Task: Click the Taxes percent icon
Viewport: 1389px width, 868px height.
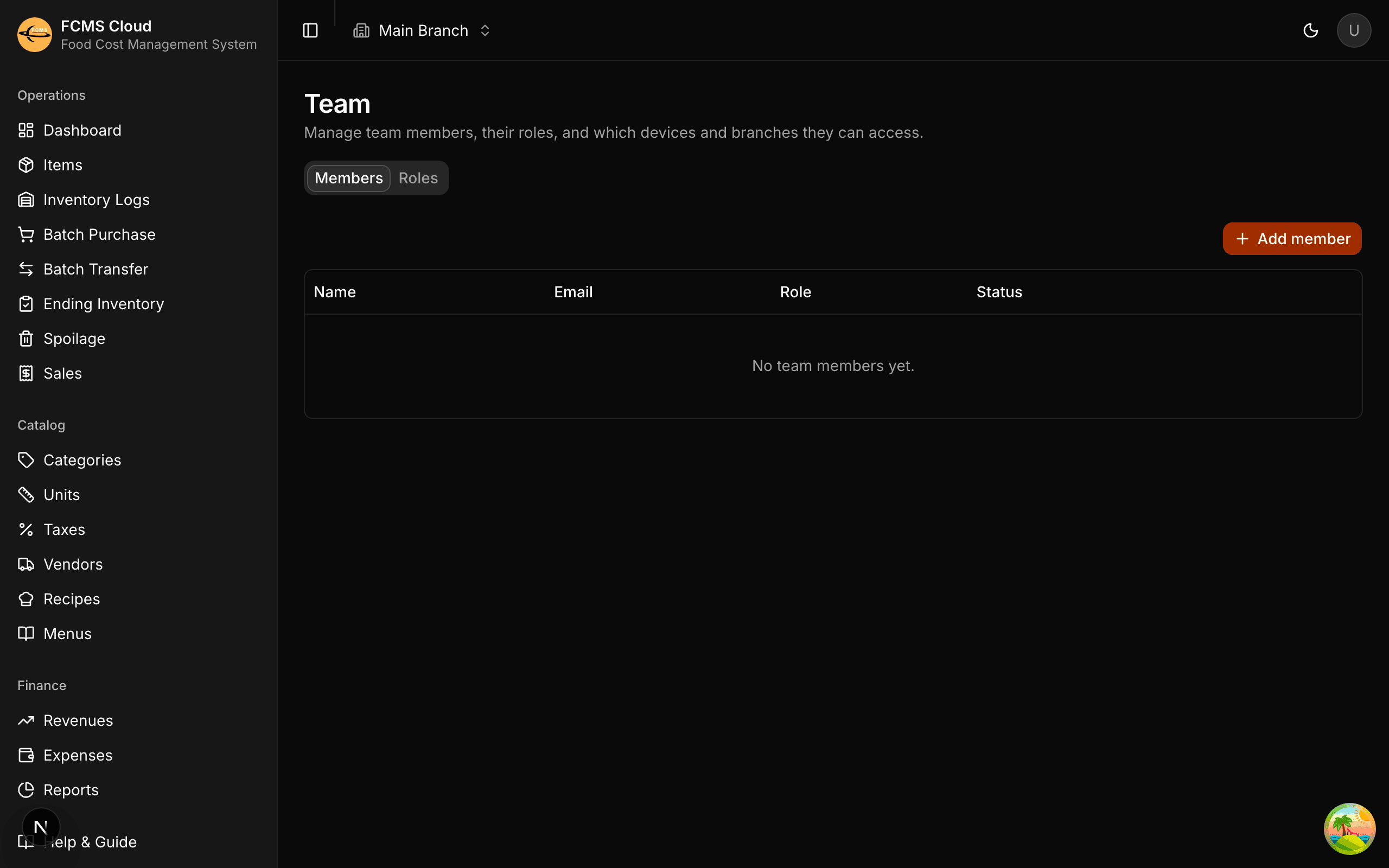Action: pyautogui.click(x=26, y=529)
